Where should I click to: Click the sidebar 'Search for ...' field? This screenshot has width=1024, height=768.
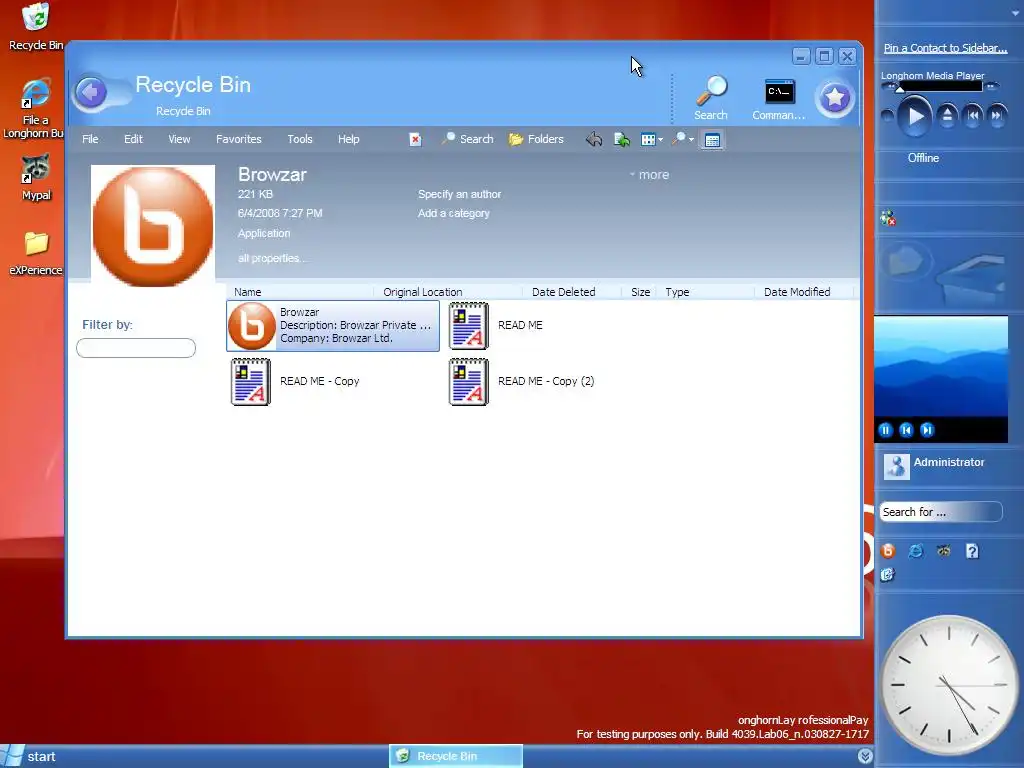(940, 512)
